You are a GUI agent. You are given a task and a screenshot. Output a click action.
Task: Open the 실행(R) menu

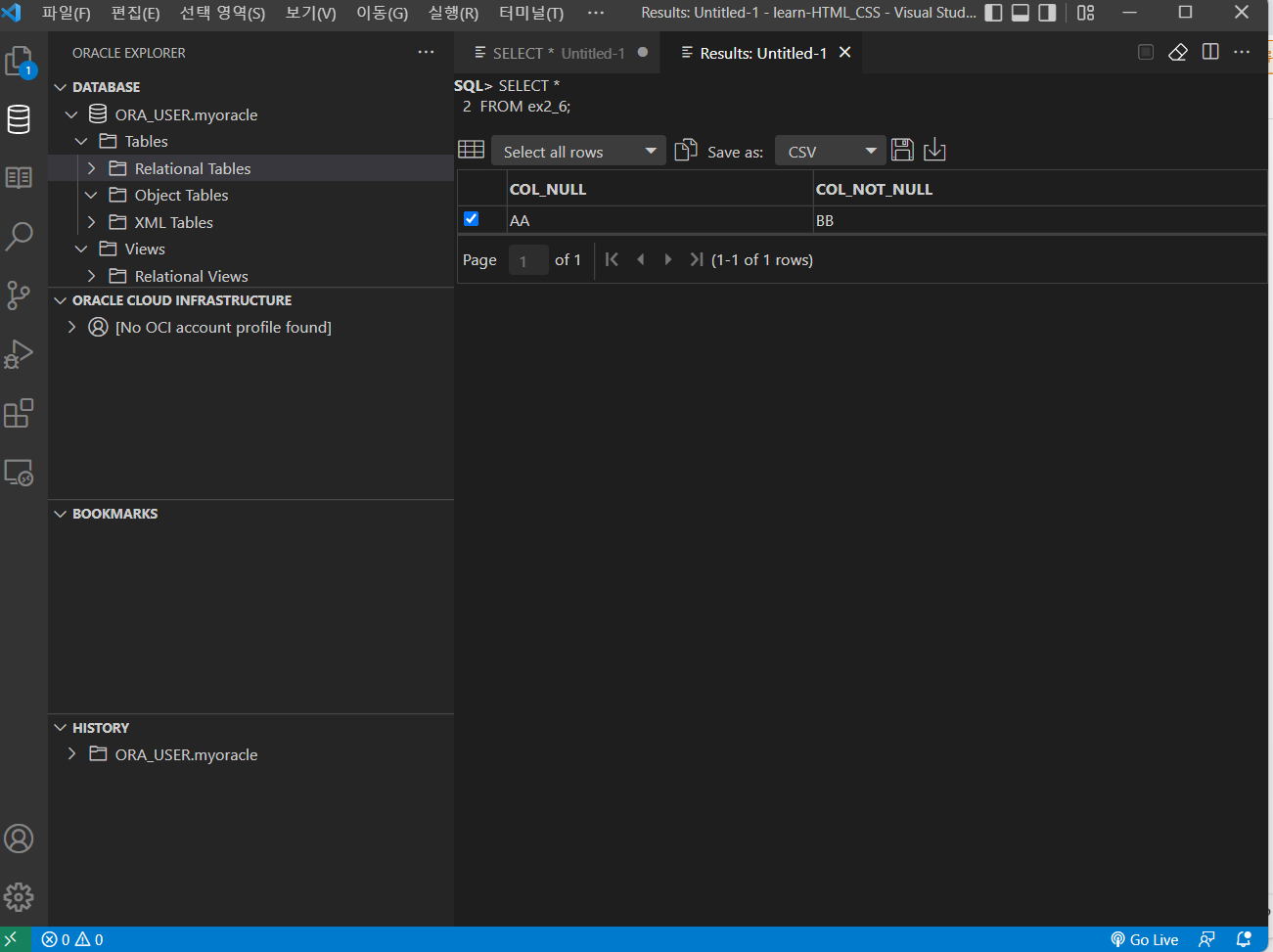pyautogui.click(x=453, y=13)
